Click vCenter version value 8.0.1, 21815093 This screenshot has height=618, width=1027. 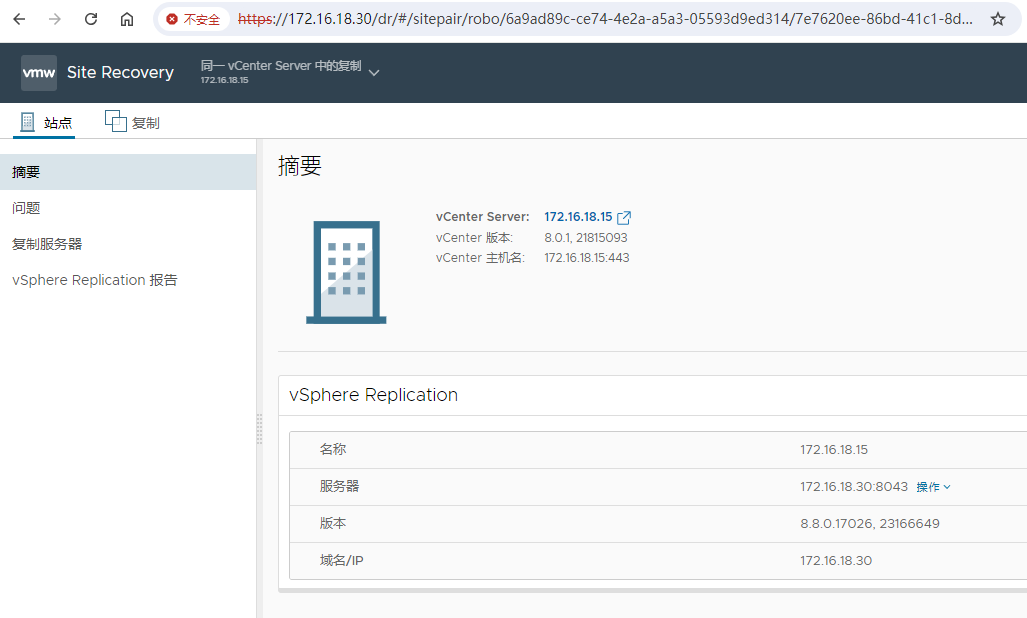tap(586, 238)
